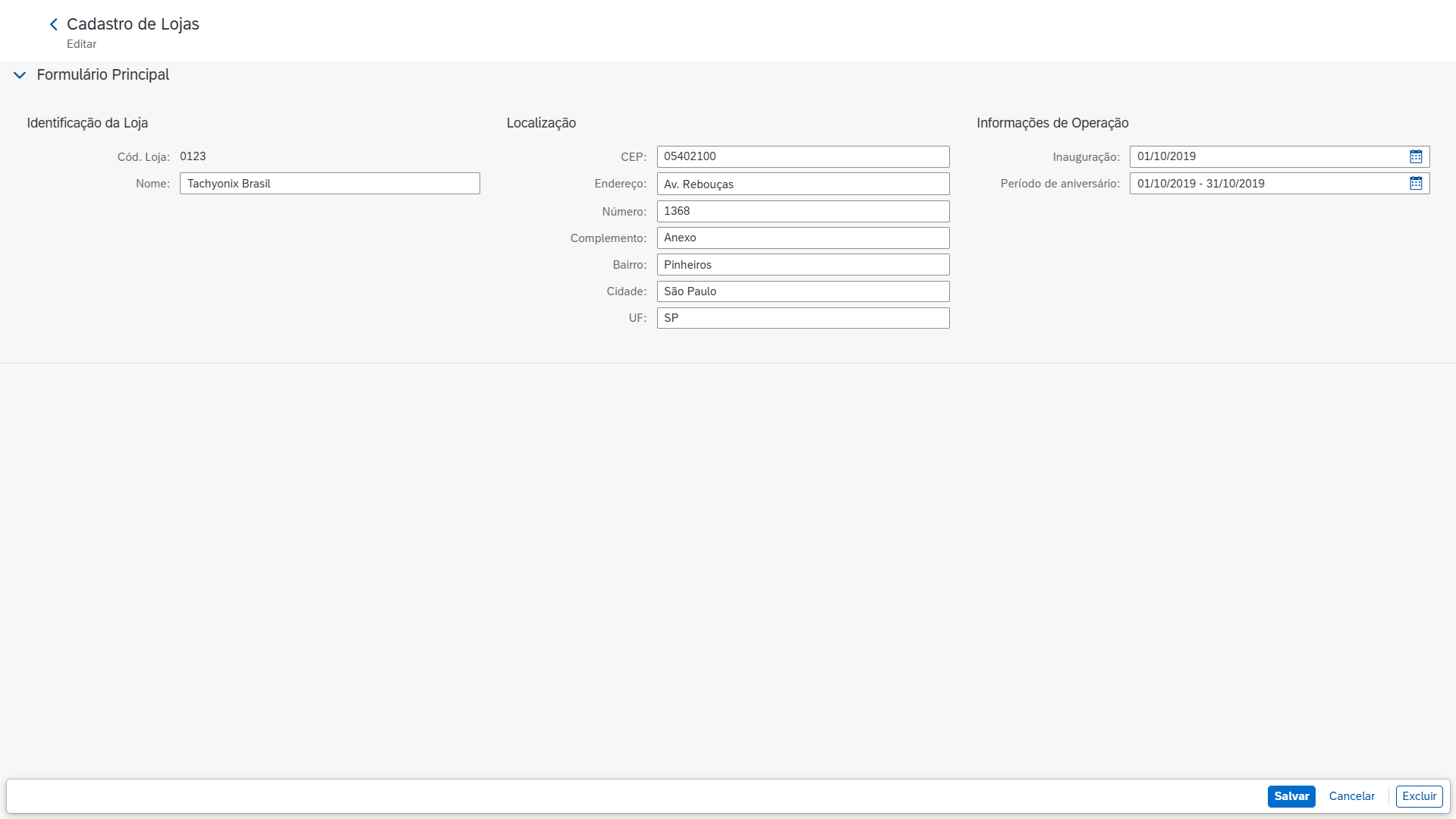Click the Inauguração date input
This screenshot has height=819, width=1456.
(1266, 156)
